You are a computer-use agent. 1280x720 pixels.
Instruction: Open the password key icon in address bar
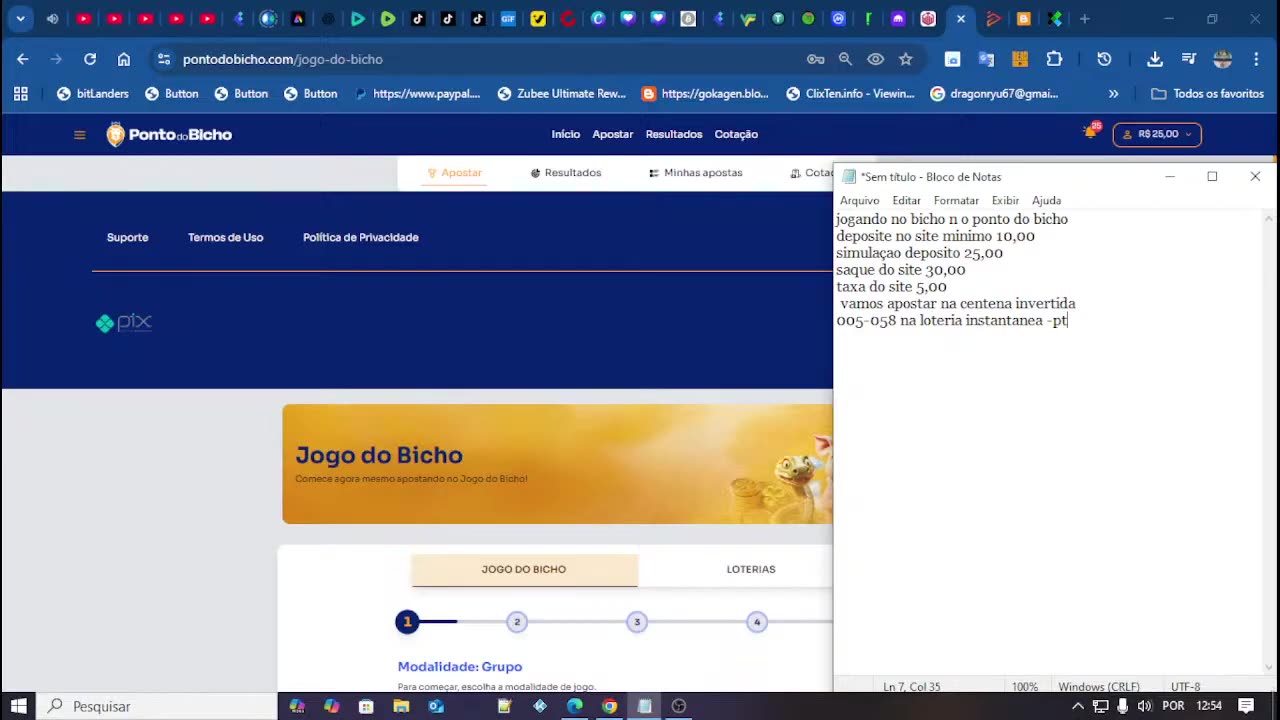click(815, 59)
